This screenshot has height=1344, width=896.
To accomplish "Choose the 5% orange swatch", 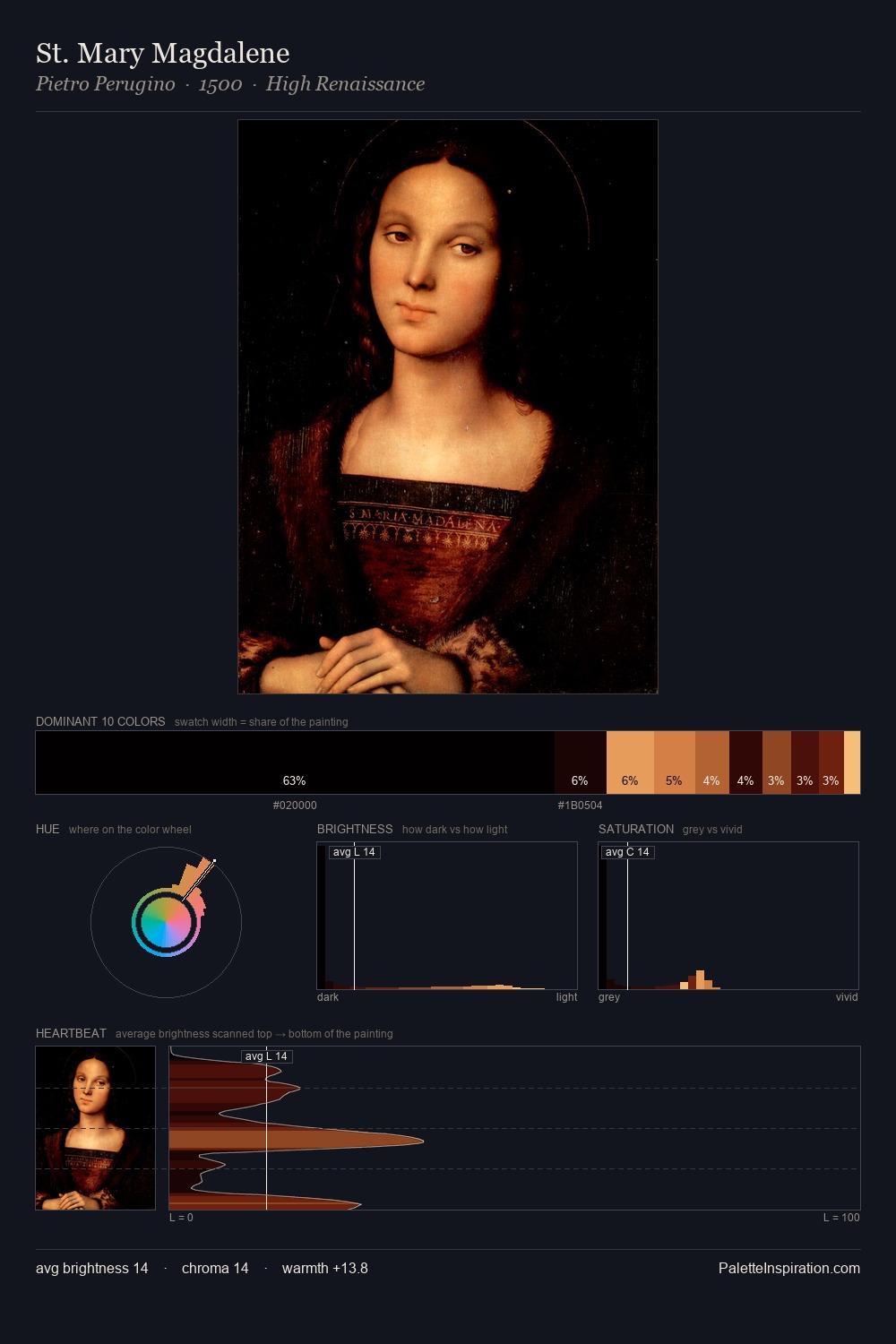I will coord(675,762).
